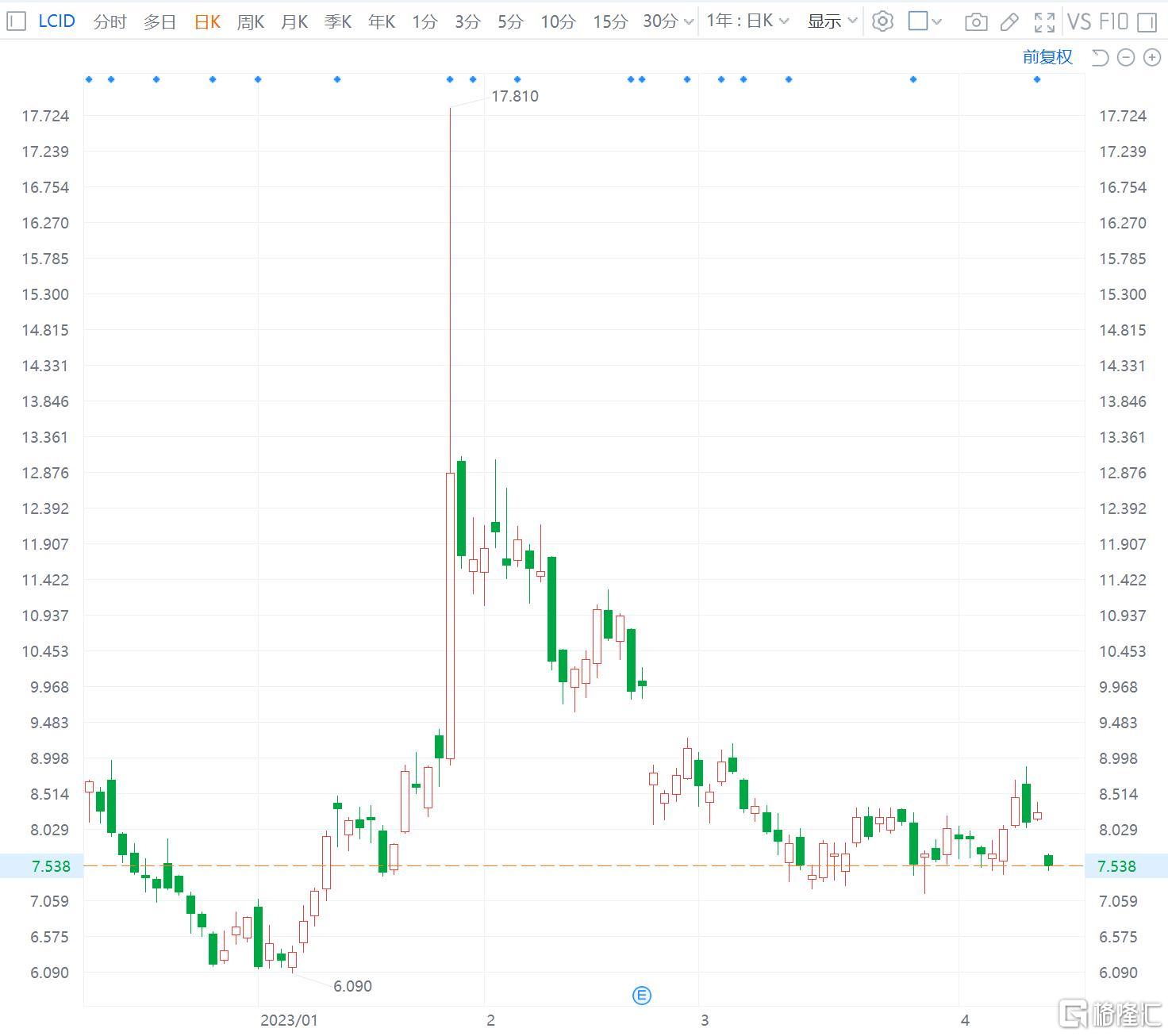Click the E earnings marker below the chart
This screenshot has width=1168, height=1036.
pyautogui.click(x=641, y=995)
